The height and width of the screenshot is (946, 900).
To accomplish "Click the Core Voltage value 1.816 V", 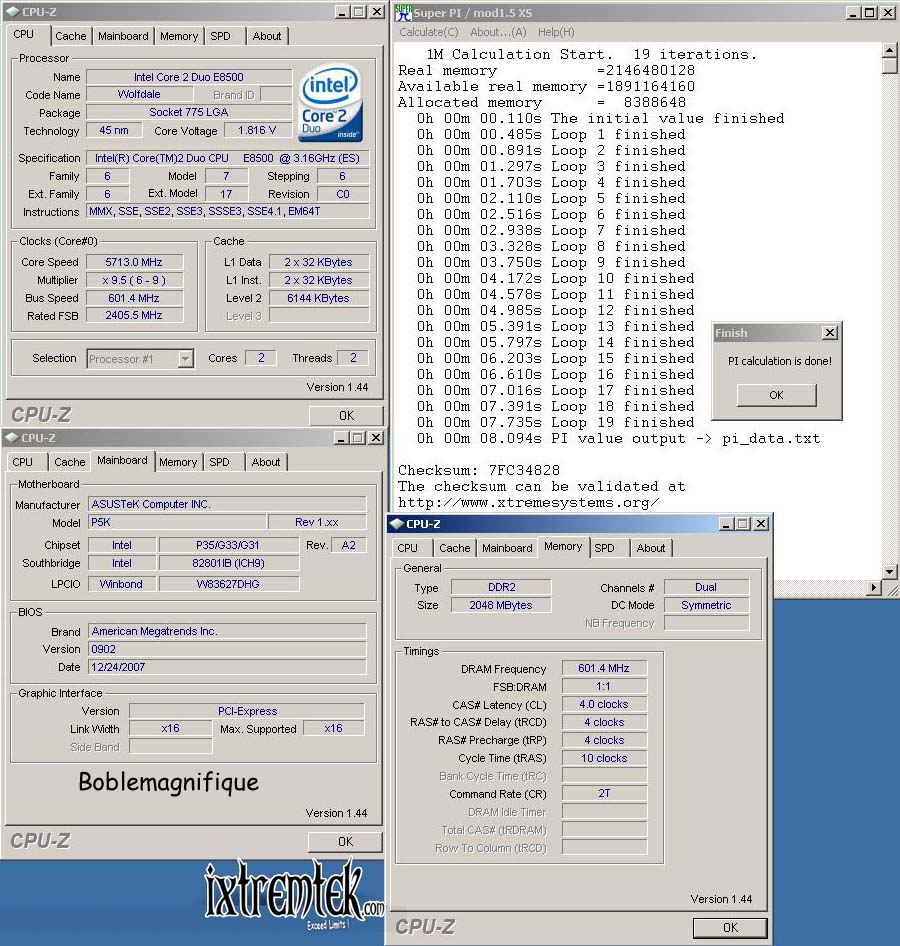I will tap(257, 130).
